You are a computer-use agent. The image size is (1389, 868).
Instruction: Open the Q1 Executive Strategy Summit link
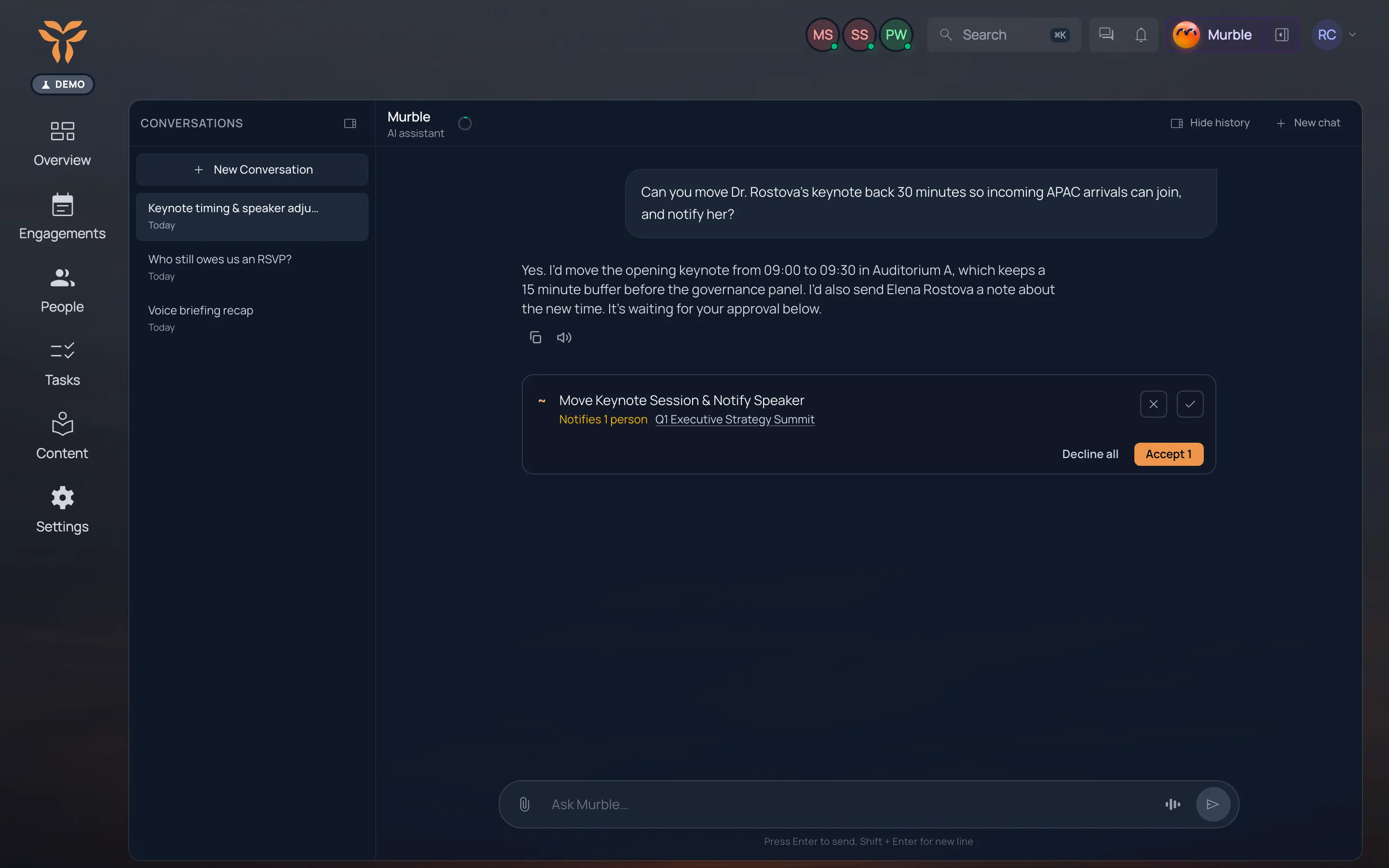coord(735,420)
